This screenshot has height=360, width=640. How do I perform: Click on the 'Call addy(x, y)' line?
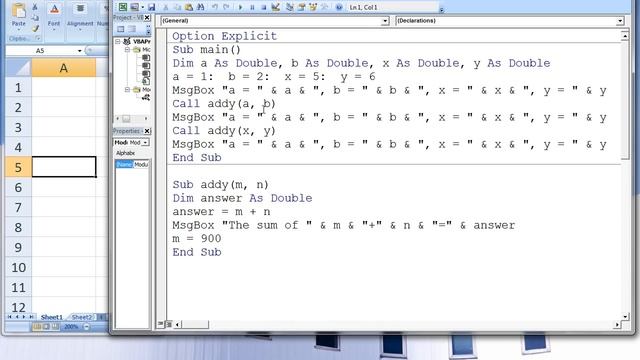click(224, 131)
